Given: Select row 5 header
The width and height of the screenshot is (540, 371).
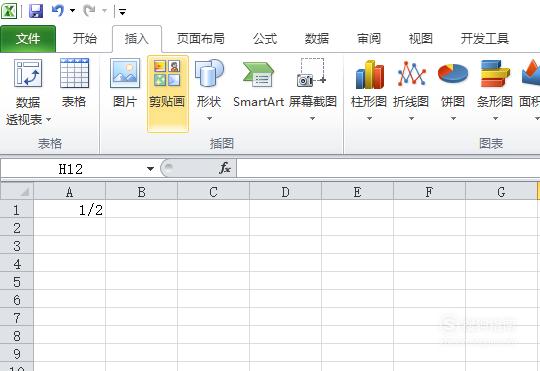Looking at the screenshot, I should coord(17,281).
